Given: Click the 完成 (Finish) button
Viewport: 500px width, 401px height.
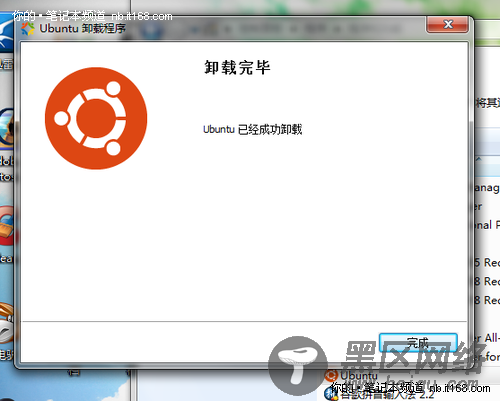Looking at the screenshot, I should pyautogui.click(x=418, y=342).
